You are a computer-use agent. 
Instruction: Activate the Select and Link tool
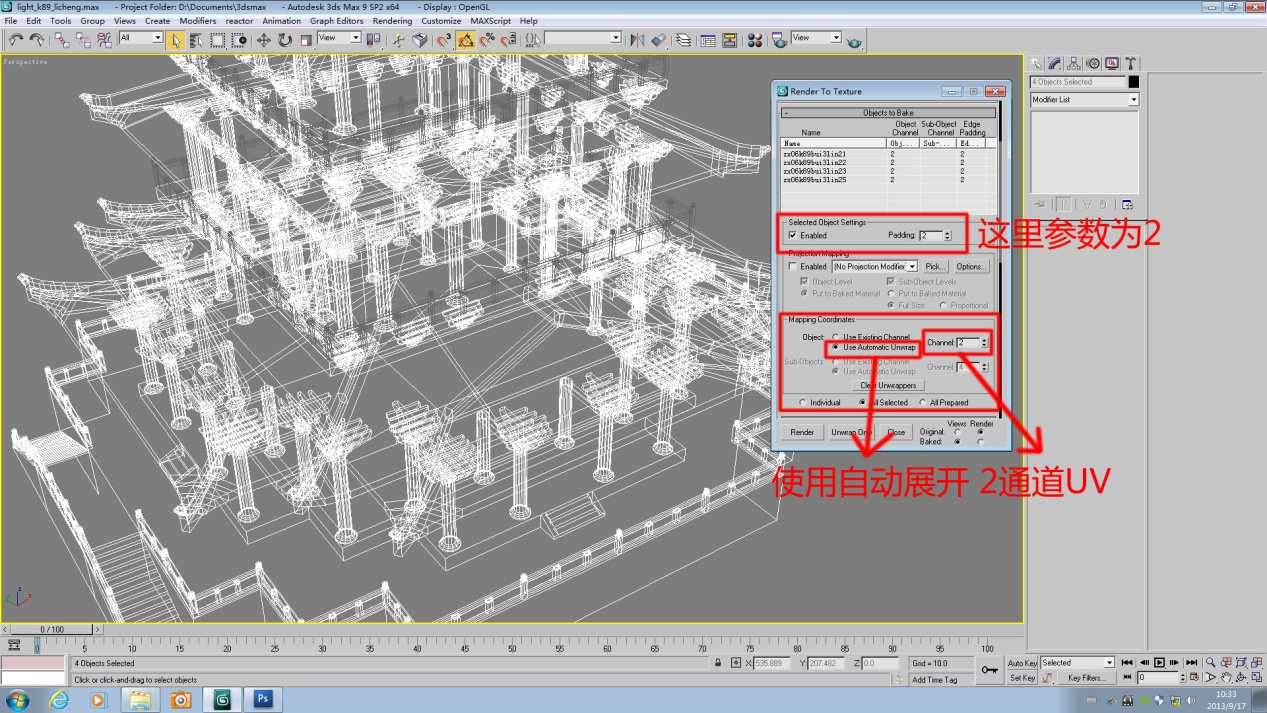(62, 40)
